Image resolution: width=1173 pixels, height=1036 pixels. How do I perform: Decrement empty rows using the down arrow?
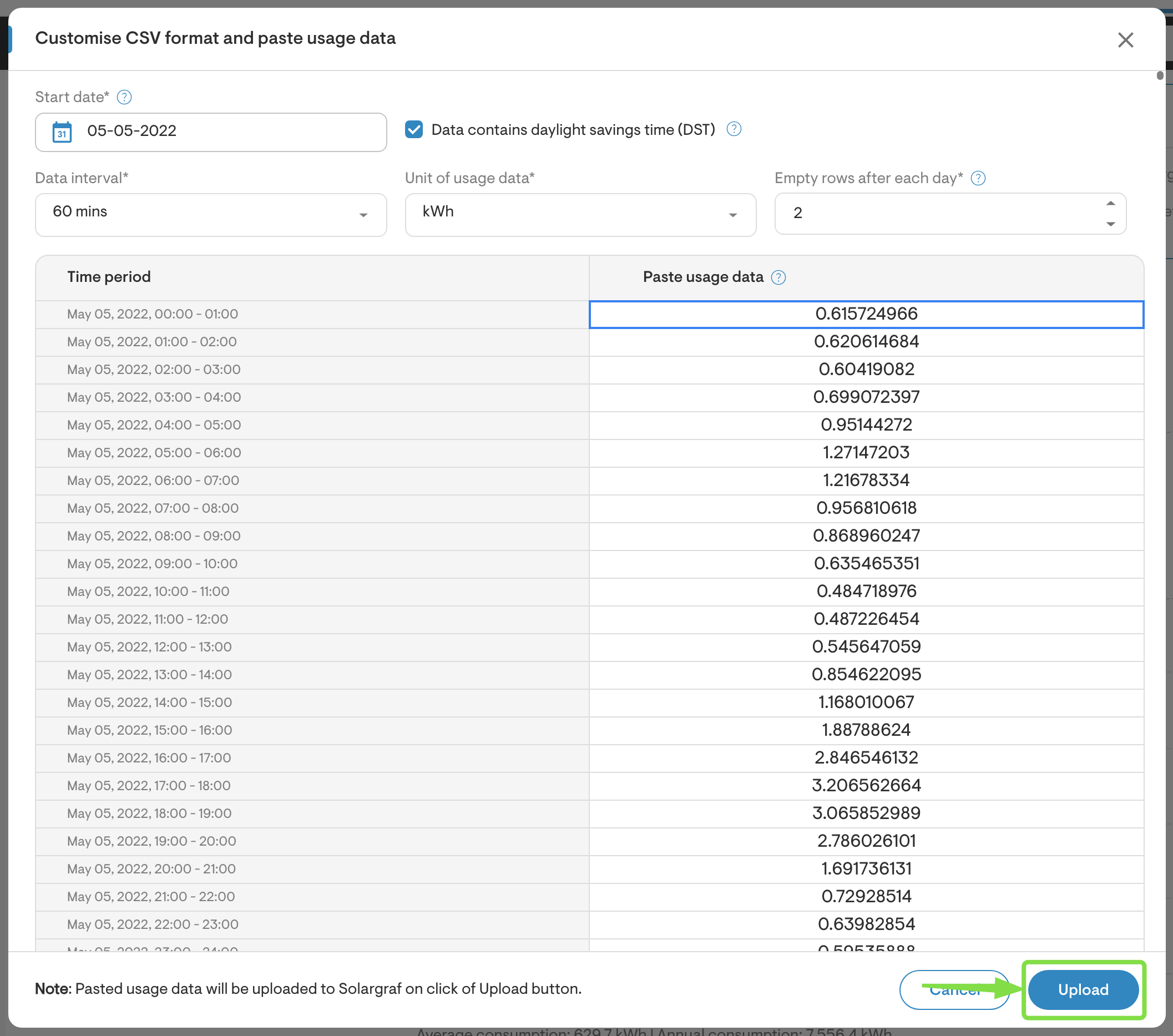[1110, 225]
